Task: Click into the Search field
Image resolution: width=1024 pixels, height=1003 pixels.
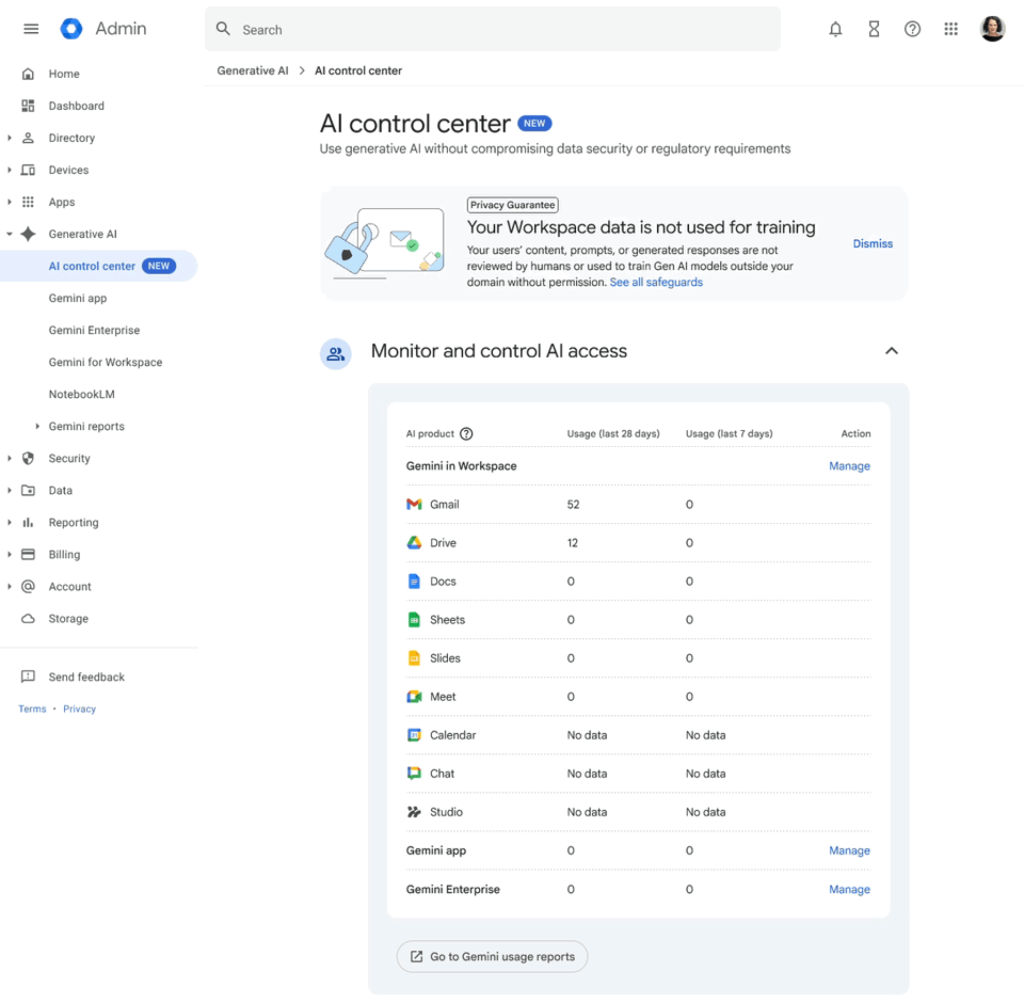Action: 492,29
